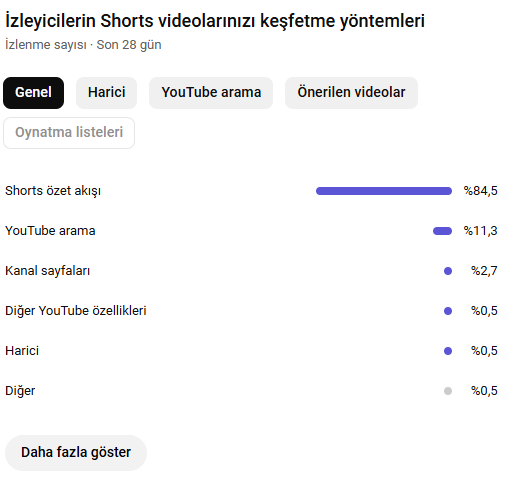Click the %11,3 percentage value
The image size is (529, 478).
480,231
